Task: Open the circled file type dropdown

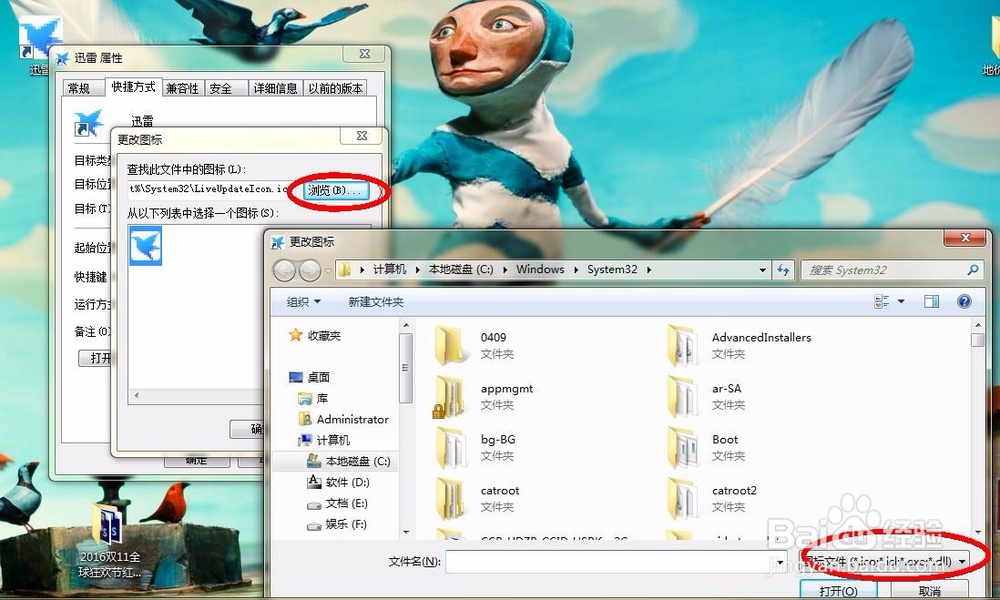Action: (885, 562)
